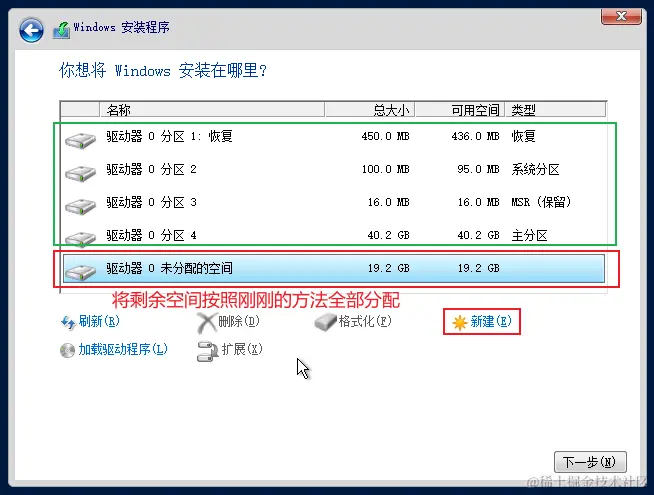Click the drive icon for 分区 4

pyautogui.click(x=80, y=239)
